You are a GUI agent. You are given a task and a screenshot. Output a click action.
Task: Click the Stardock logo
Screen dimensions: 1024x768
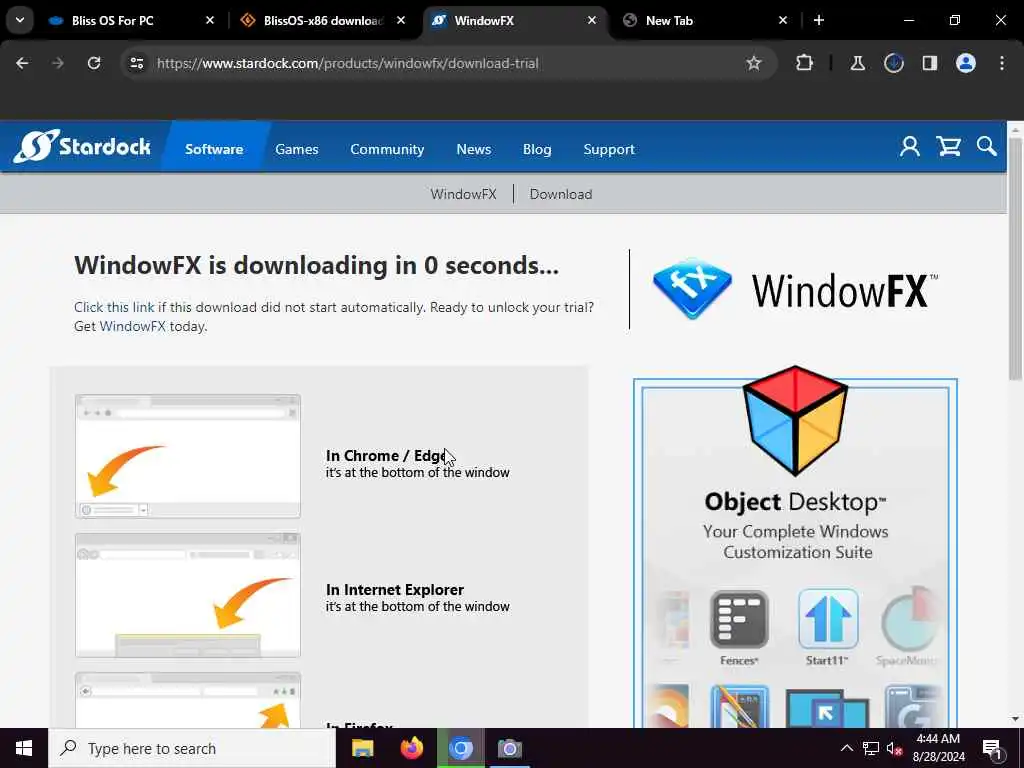point(82,146)
